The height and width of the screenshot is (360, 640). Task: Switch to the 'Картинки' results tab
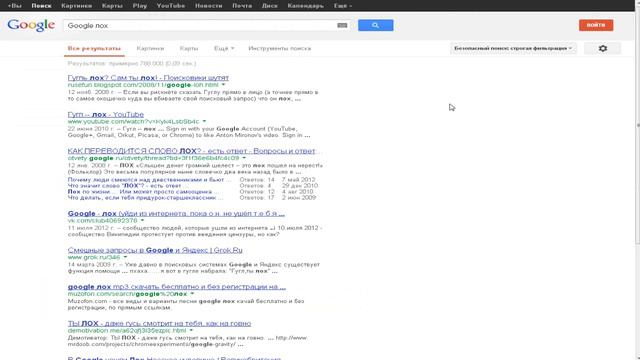click(150, 48)
